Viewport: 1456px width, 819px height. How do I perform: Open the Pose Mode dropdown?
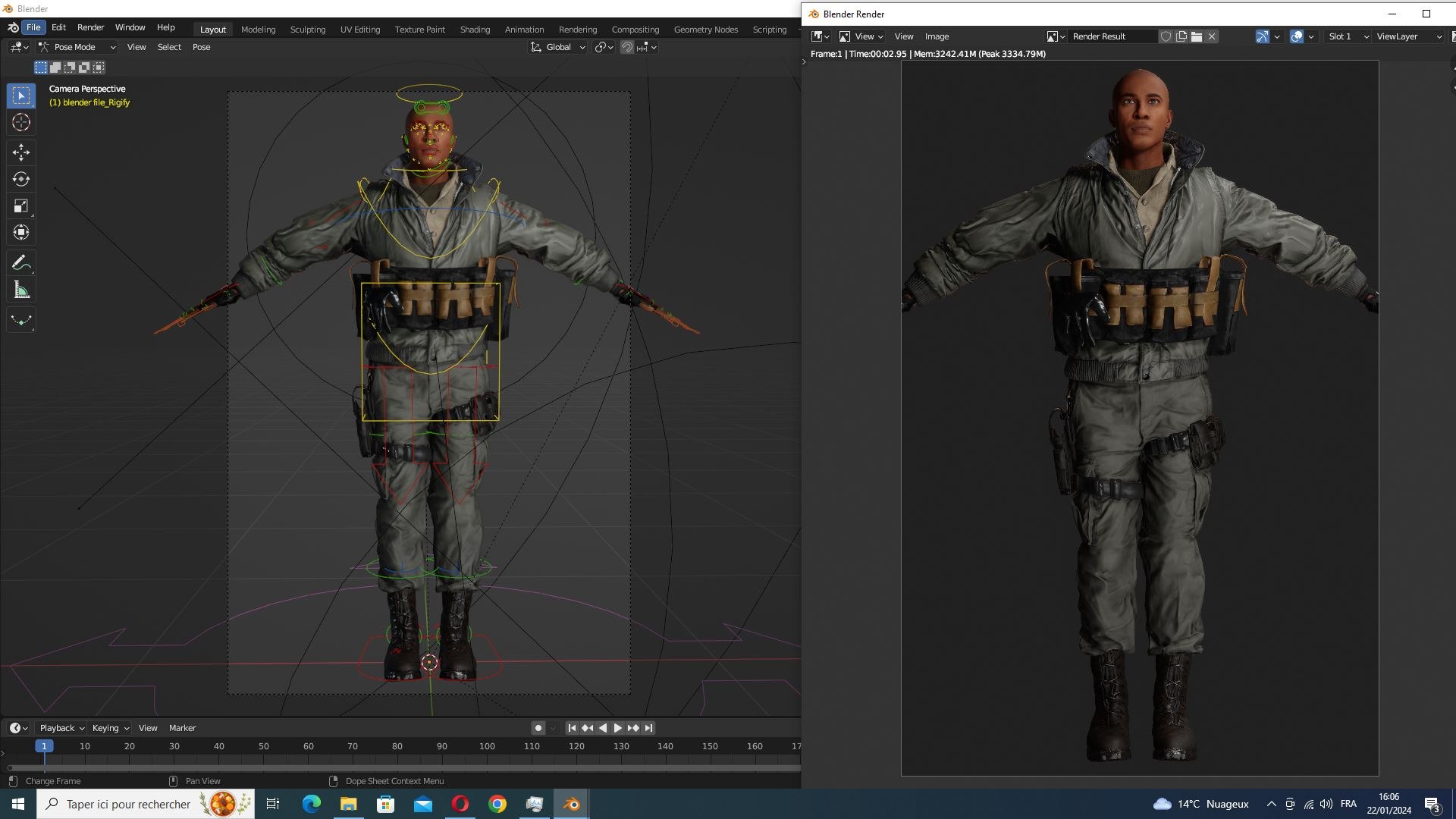coord(77,47)
